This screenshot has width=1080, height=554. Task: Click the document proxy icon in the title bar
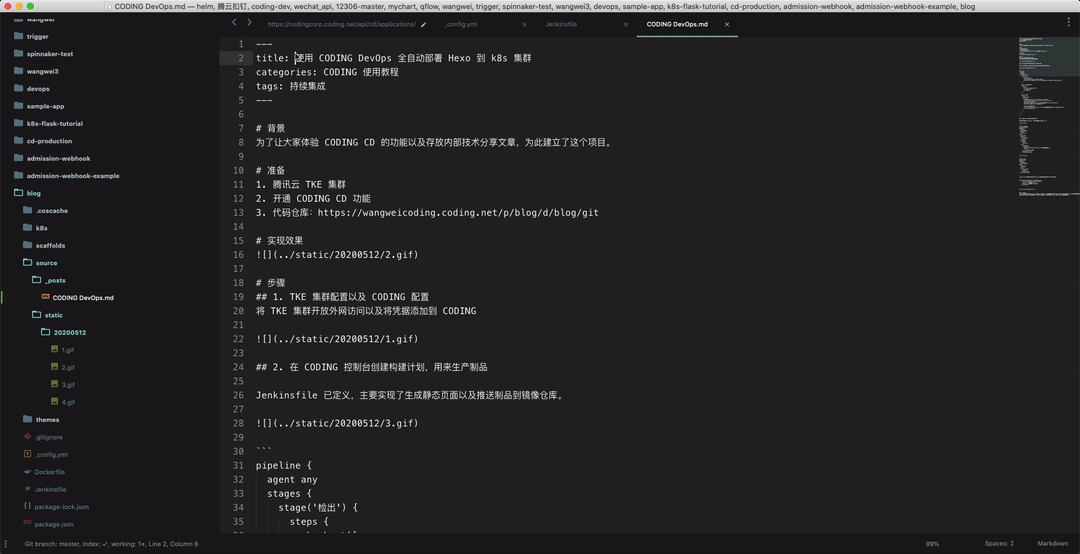(x=108, y=6)
